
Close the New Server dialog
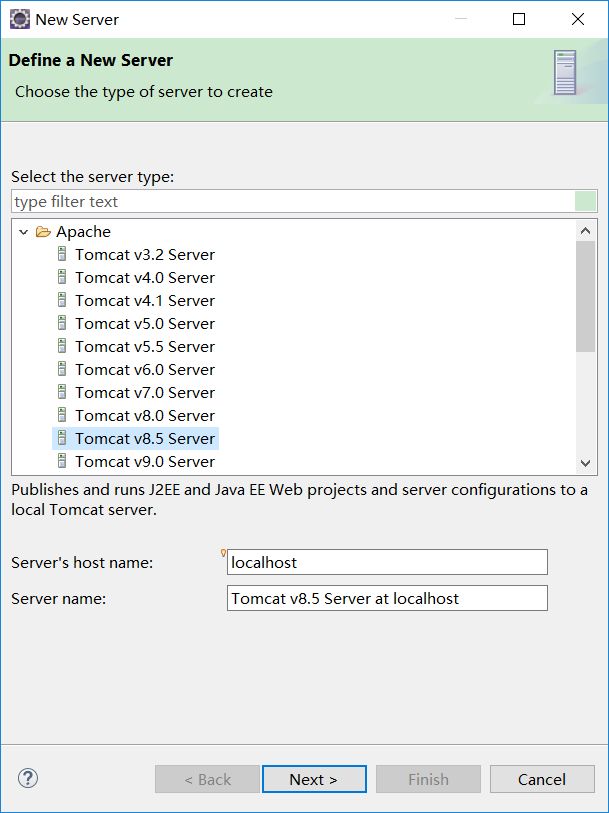tap(578, 19)
